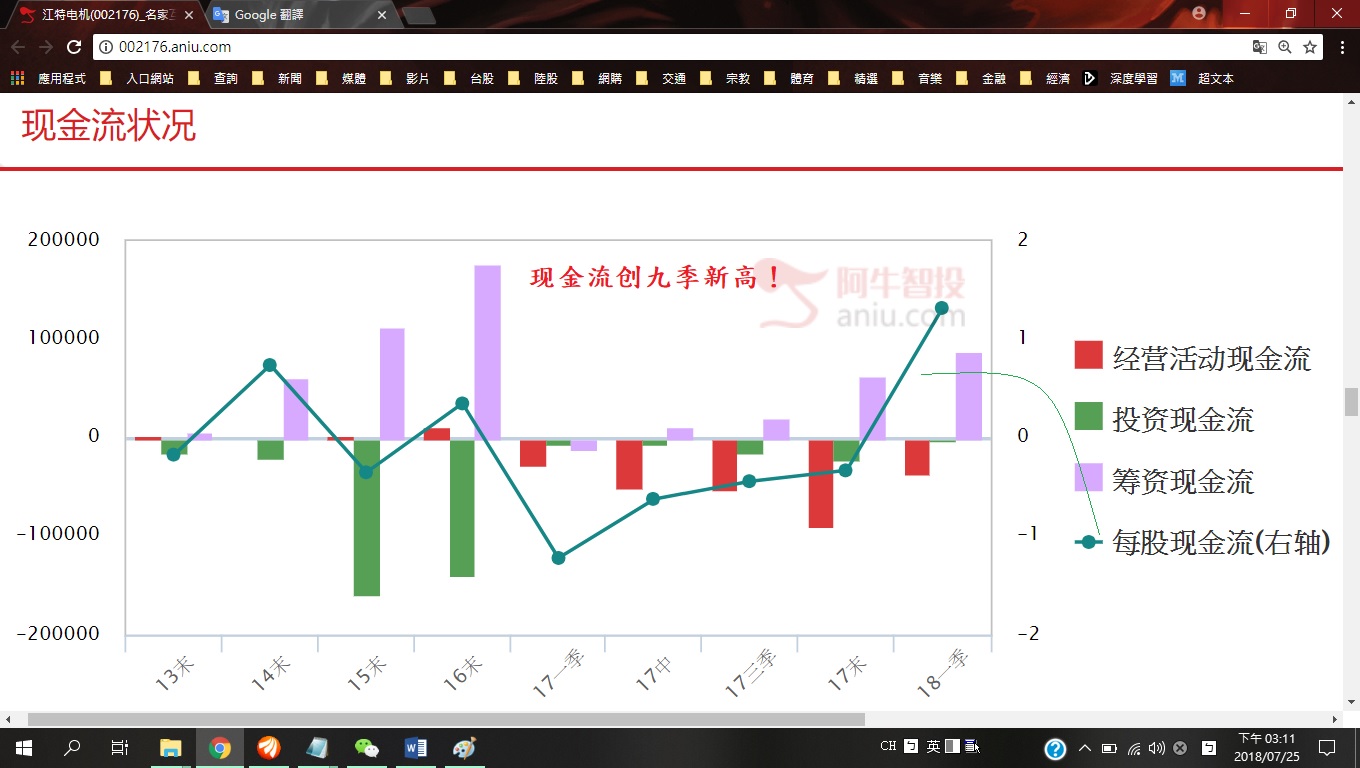Open the 宗教 bookmark folder
Screen dimensions: 1360x768
(726, 78)
